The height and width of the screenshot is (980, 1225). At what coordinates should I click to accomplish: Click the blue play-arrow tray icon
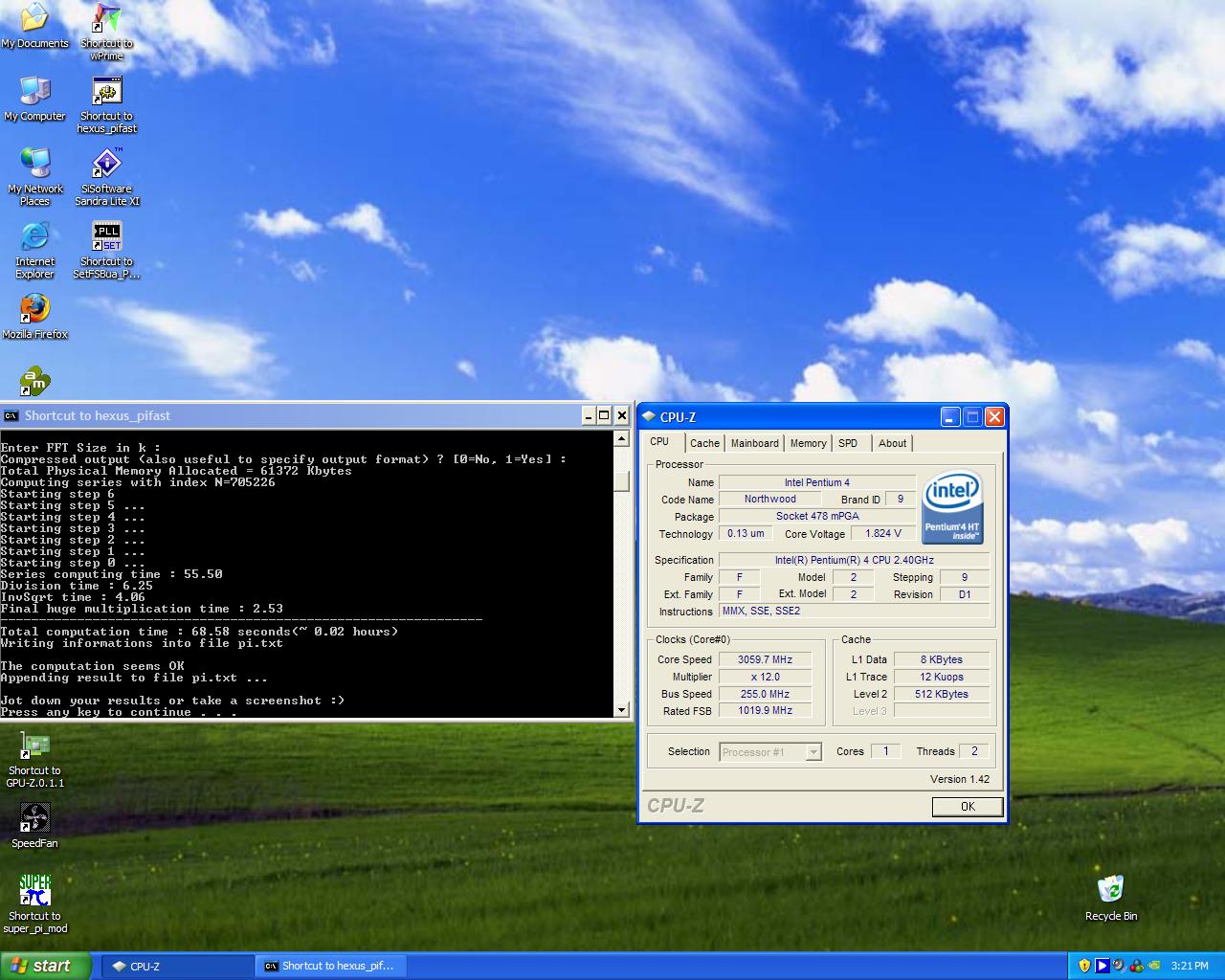coord(1102,966)
